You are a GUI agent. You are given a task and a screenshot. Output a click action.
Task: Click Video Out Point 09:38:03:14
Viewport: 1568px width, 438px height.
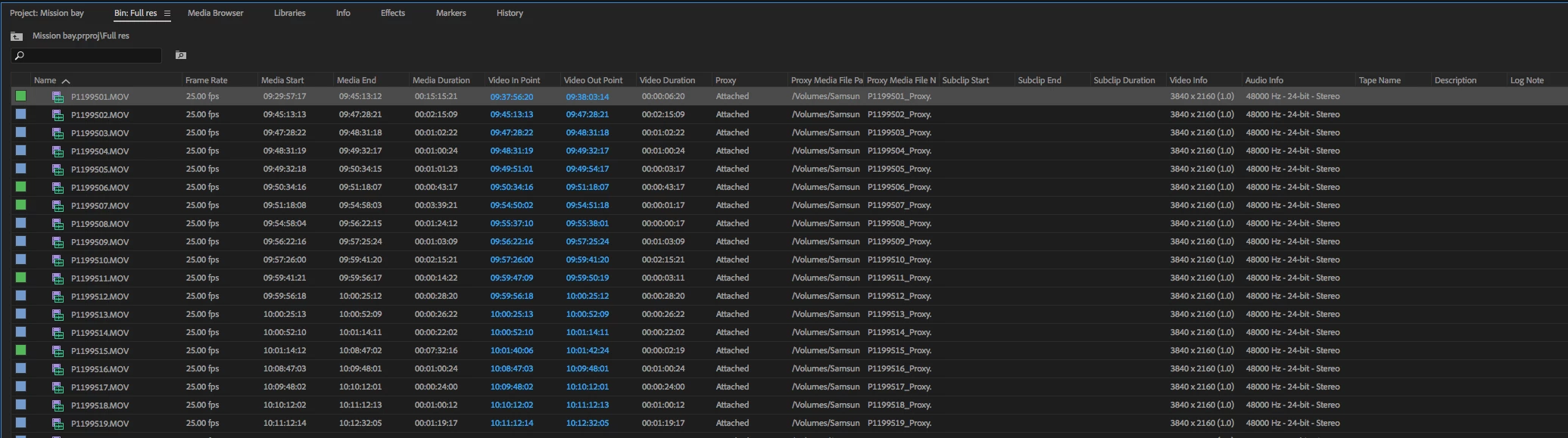[588, 97]
